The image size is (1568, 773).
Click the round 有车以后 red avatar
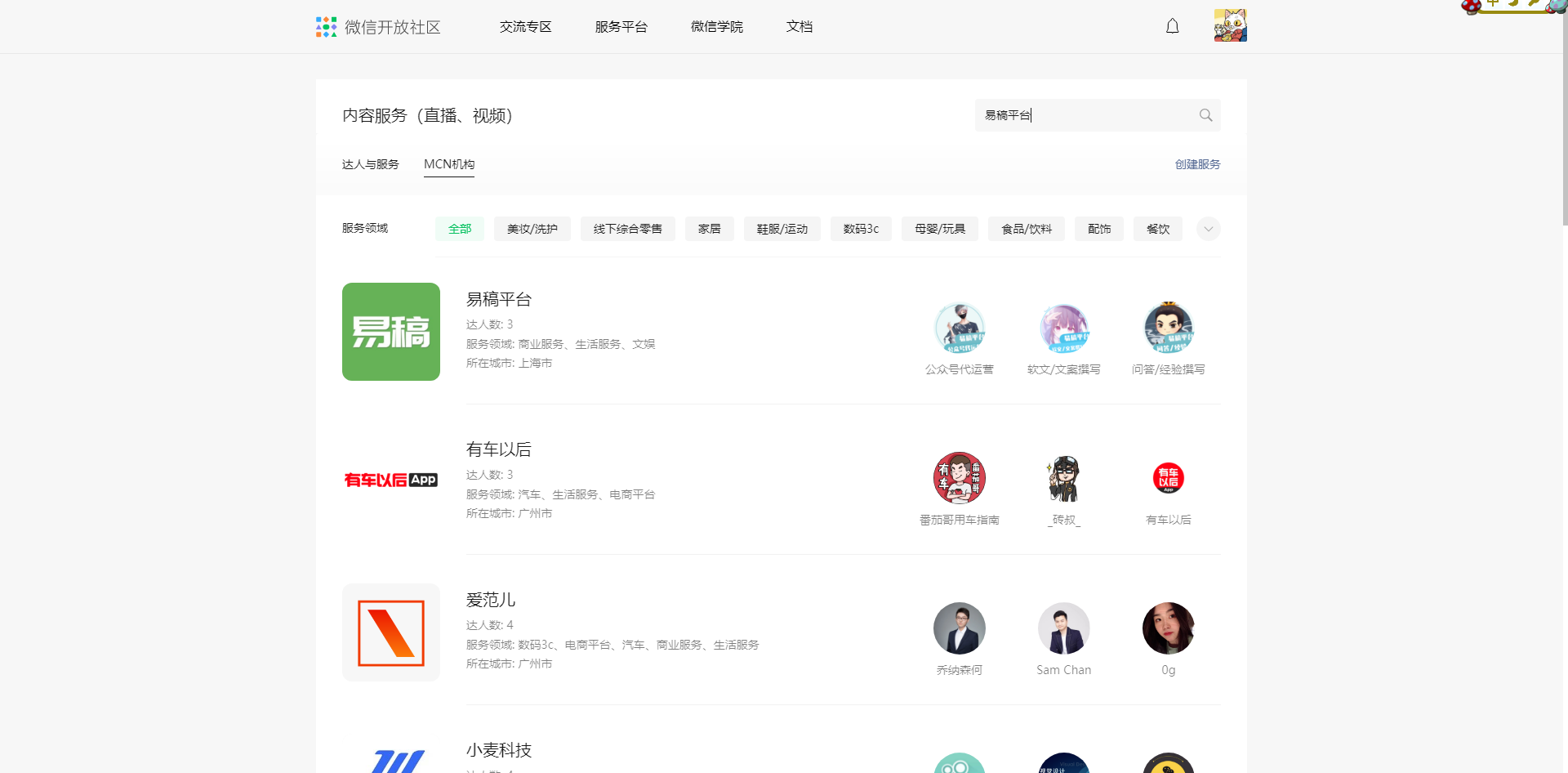click(x=1169, y=478)
